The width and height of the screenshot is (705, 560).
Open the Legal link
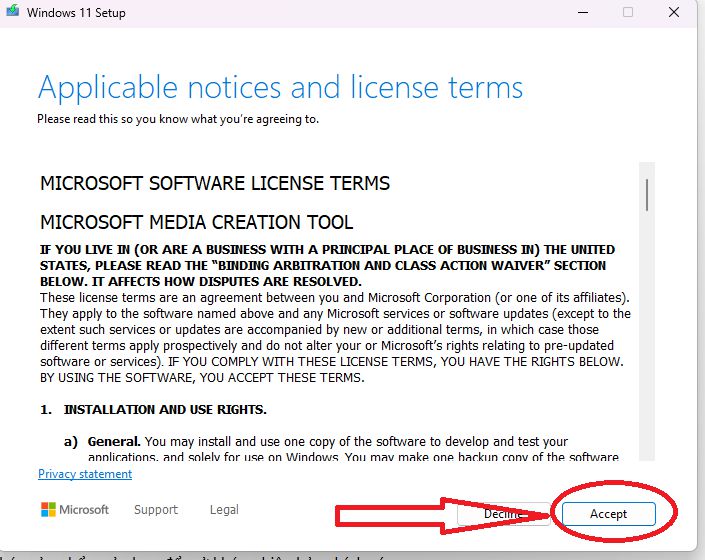pyautogui.click(x=224, y=510)
